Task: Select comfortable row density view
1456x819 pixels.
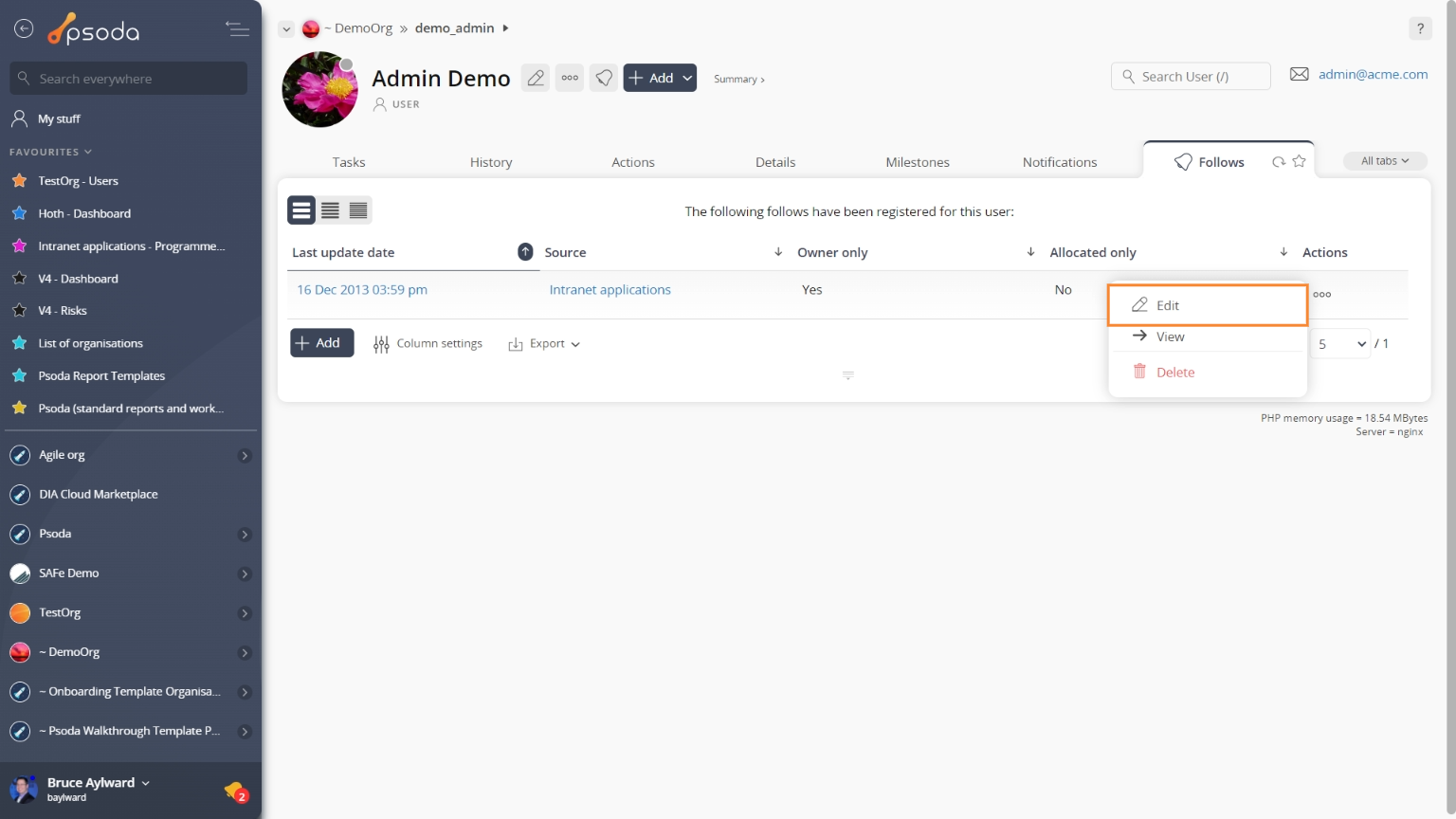Action: pyautogui.click(x=301, y=210)
